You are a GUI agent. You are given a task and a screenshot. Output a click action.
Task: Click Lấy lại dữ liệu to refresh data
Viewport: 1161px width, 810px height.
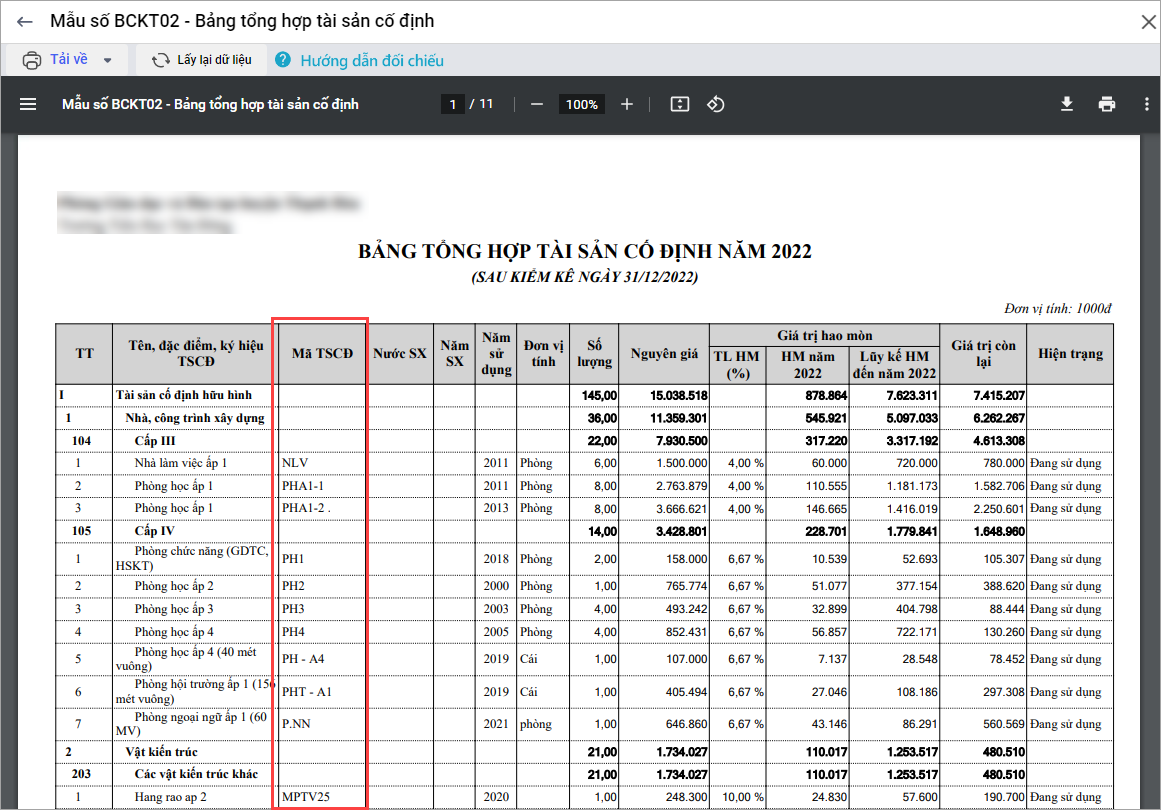click(202, 60)
